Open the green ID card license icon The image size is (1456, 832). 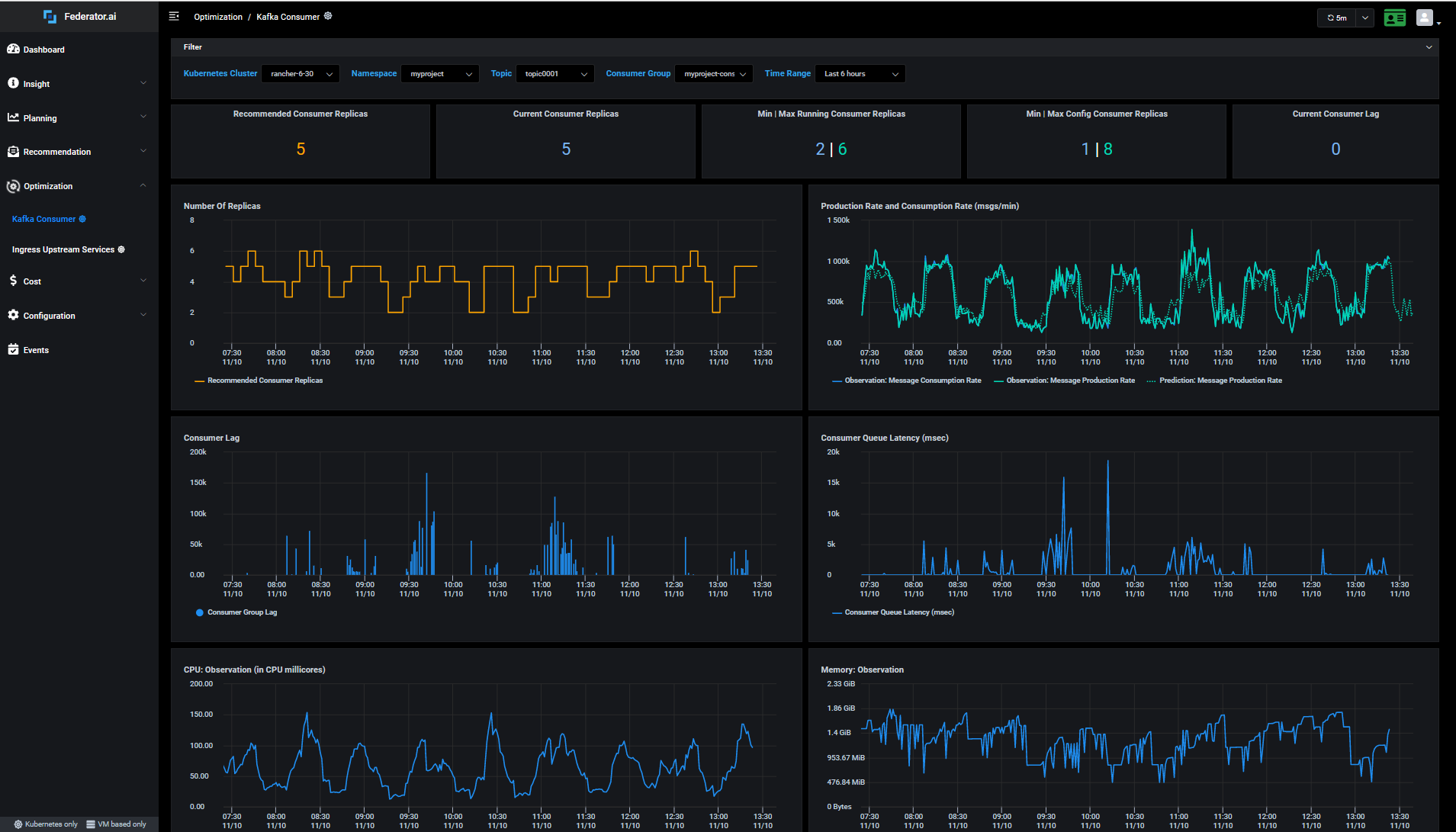click(x=1395, y=18)
